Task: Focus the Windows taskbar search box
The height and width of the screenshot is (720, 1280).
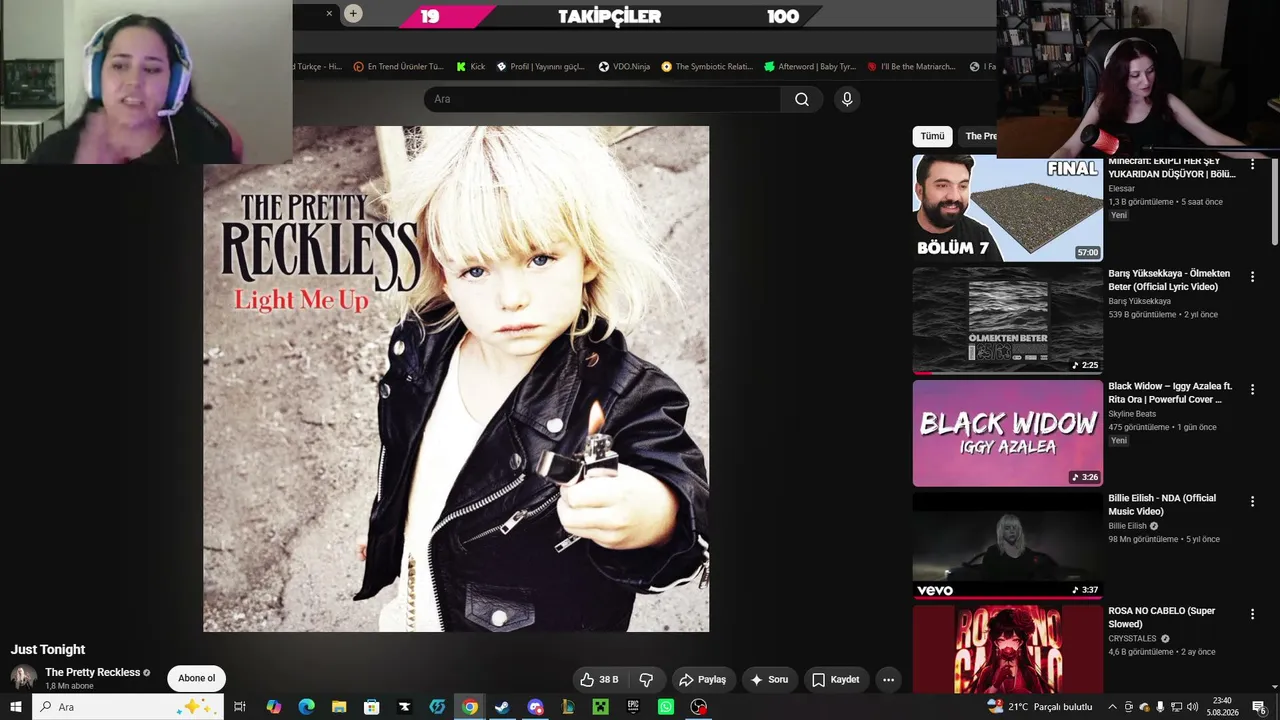Action: [130, 707]
